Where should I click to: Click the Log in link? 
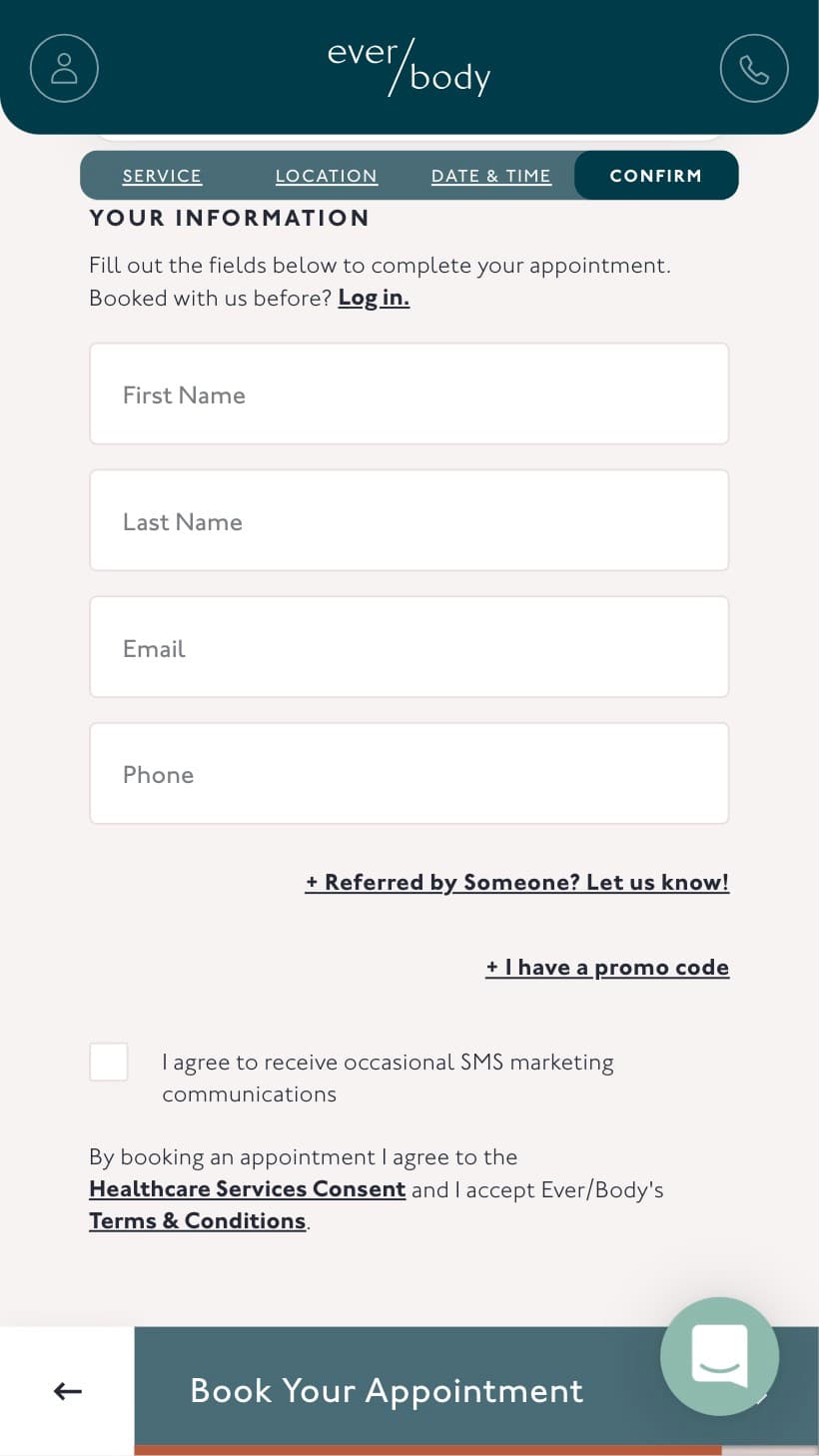[x=374, y=298]
